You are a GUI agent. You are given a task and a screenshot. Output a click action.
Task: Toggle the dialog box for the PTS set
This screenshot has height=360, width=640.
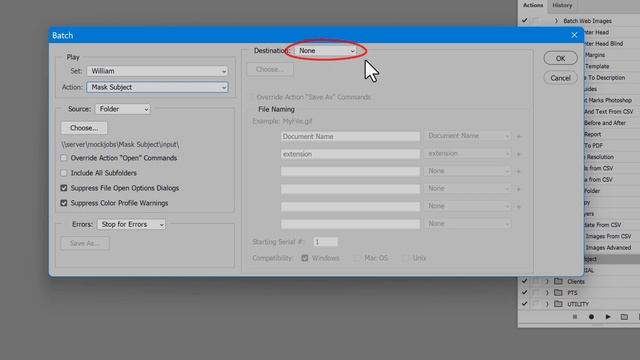[x=536, y=293]
